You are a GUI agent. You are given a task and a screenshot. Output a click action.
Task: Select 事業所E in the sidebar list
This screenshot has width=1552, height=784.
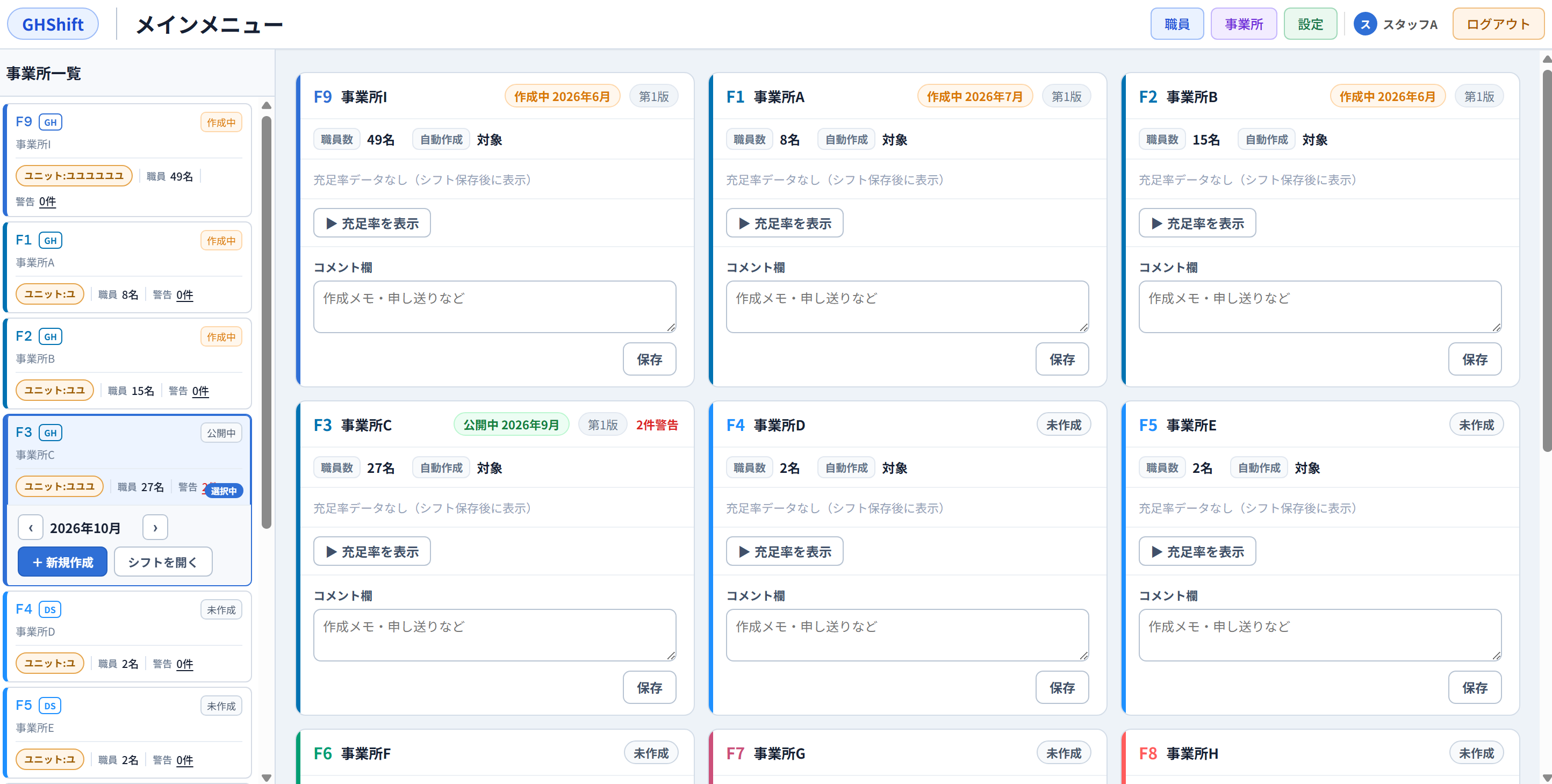pos(127,733)
